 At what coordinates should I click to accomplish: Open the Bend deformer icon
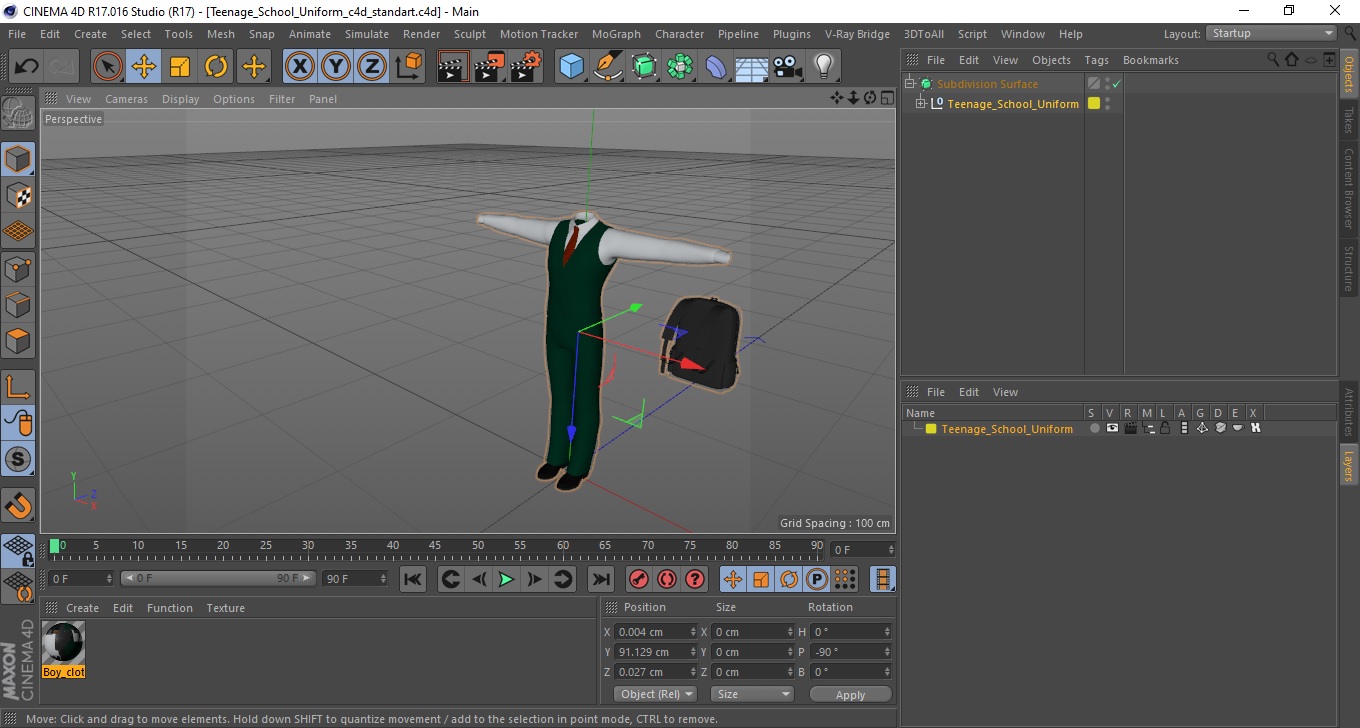(x=716, y=67)
